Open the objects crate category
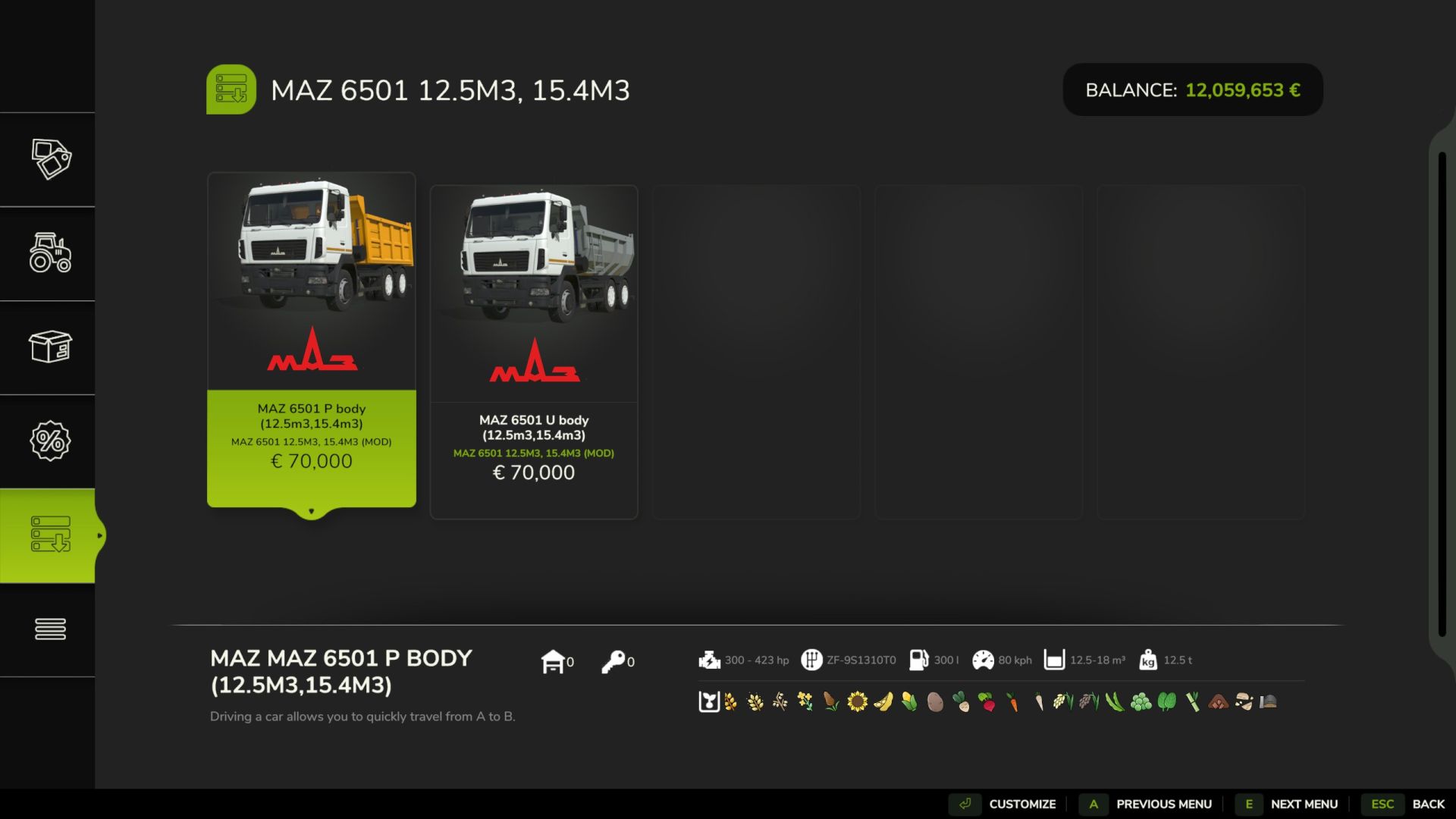The image size is (1456, 819). click(50, 347)
